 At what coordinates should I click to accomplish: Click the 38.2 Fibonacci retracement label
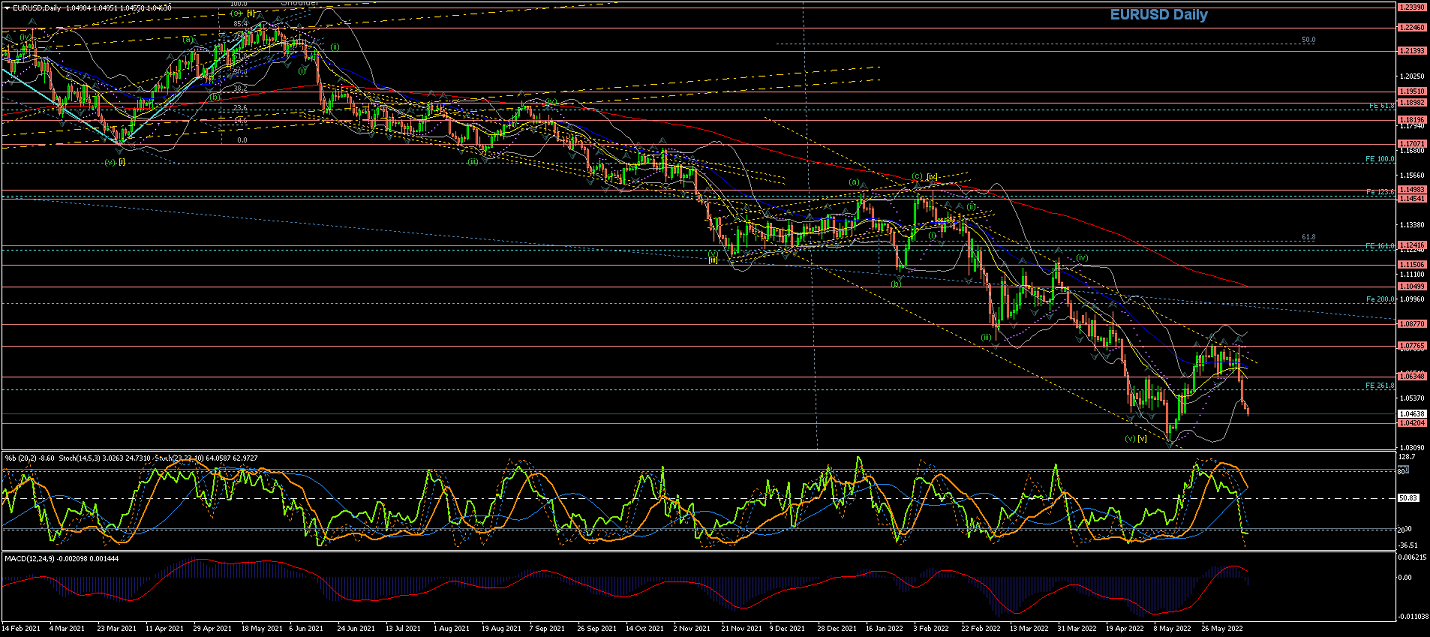click(240, 88)
